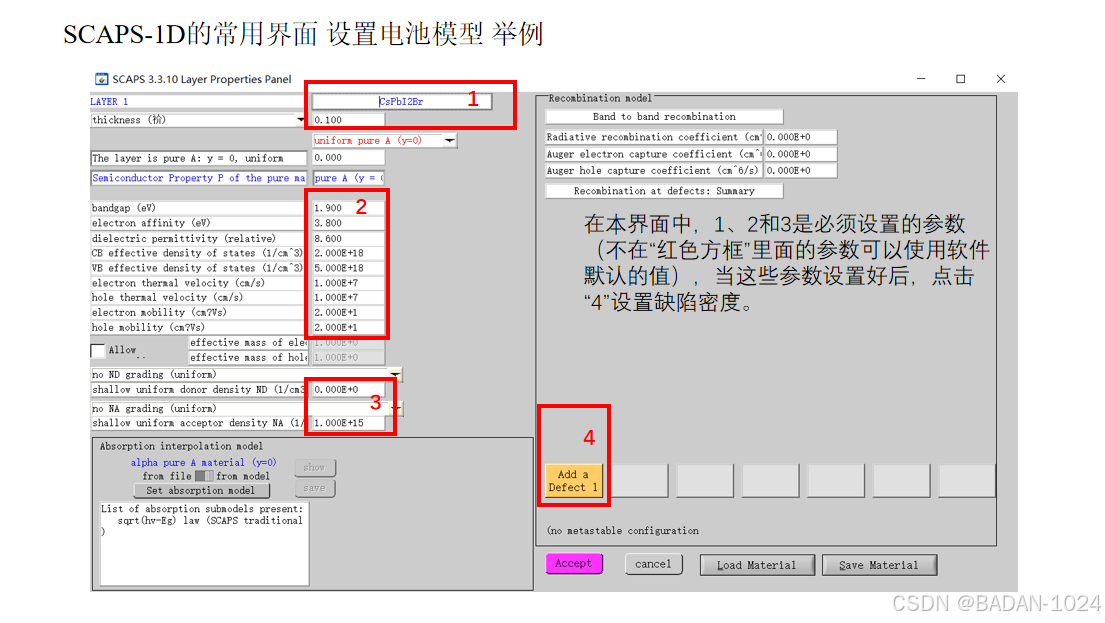The height and width of the screenshot is (623, 1105).
Task: Close the Layer Properties Panel window
Action: coord(1001,79)
